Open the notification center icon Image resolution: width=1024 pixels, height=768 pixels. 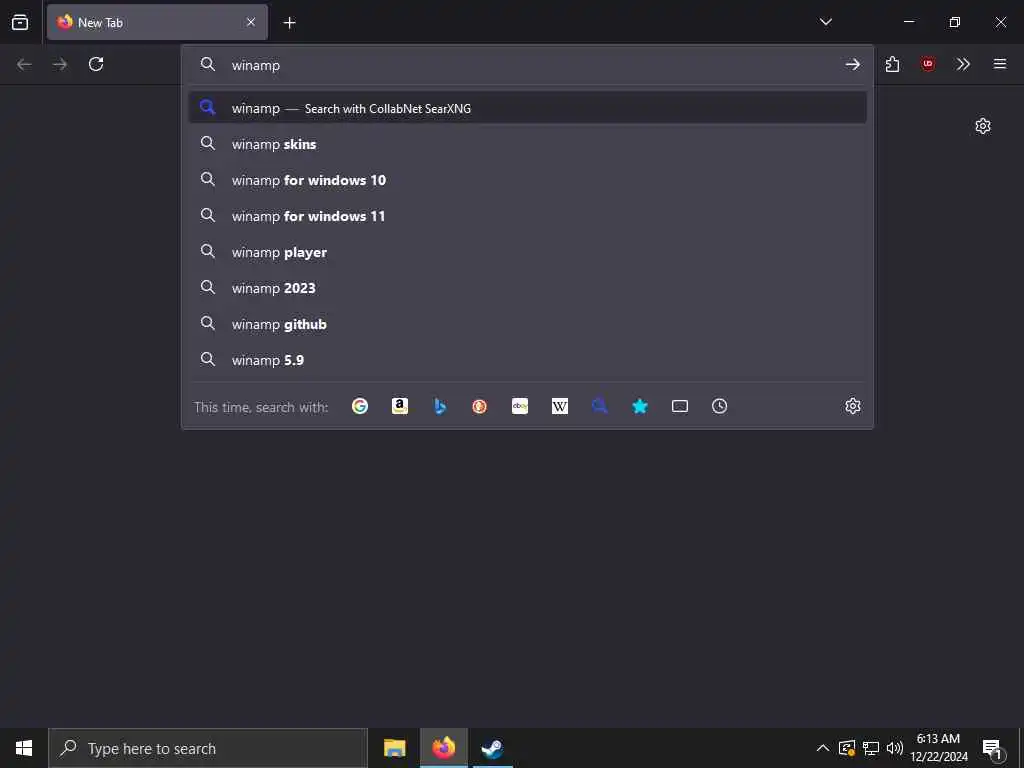(x=993, y=749)
